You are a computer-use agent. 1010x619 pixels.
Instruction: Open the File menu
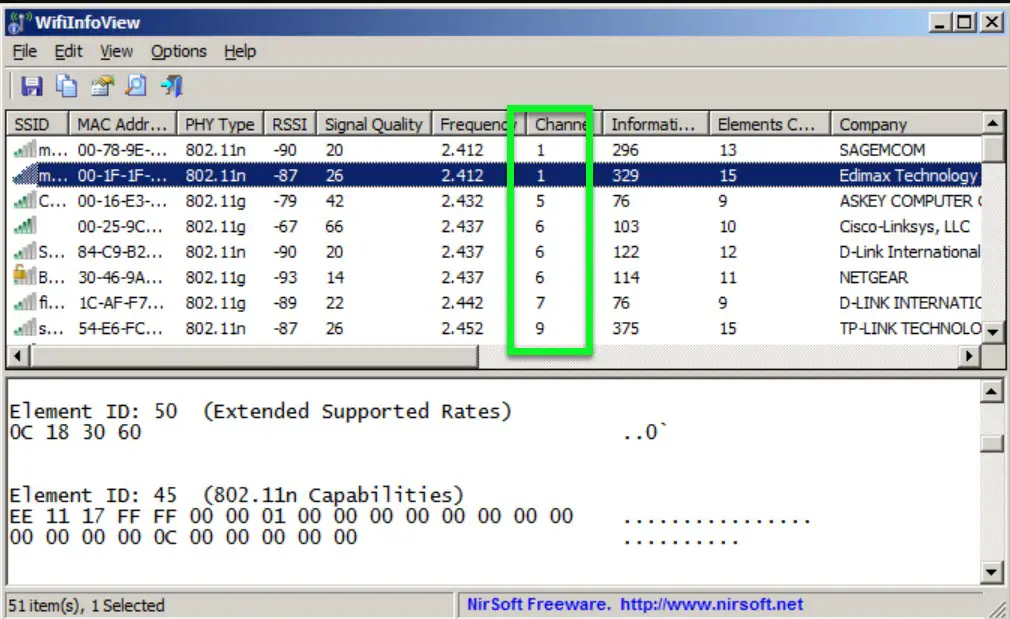(x=24, y=52)
